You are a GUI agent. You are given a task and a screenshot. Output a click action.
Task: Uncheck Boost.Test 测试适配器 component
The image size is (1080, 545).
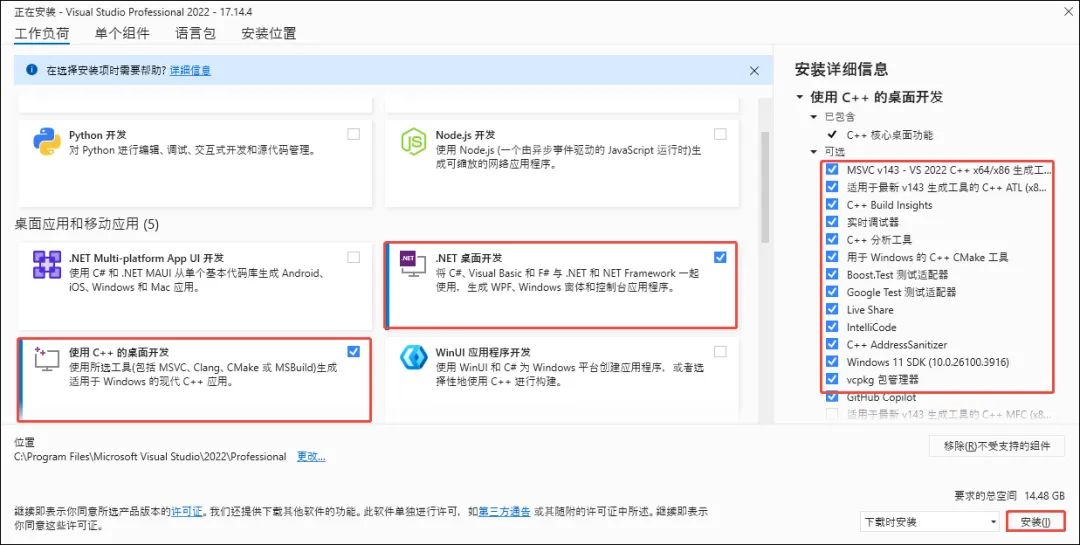pos(832,274)
